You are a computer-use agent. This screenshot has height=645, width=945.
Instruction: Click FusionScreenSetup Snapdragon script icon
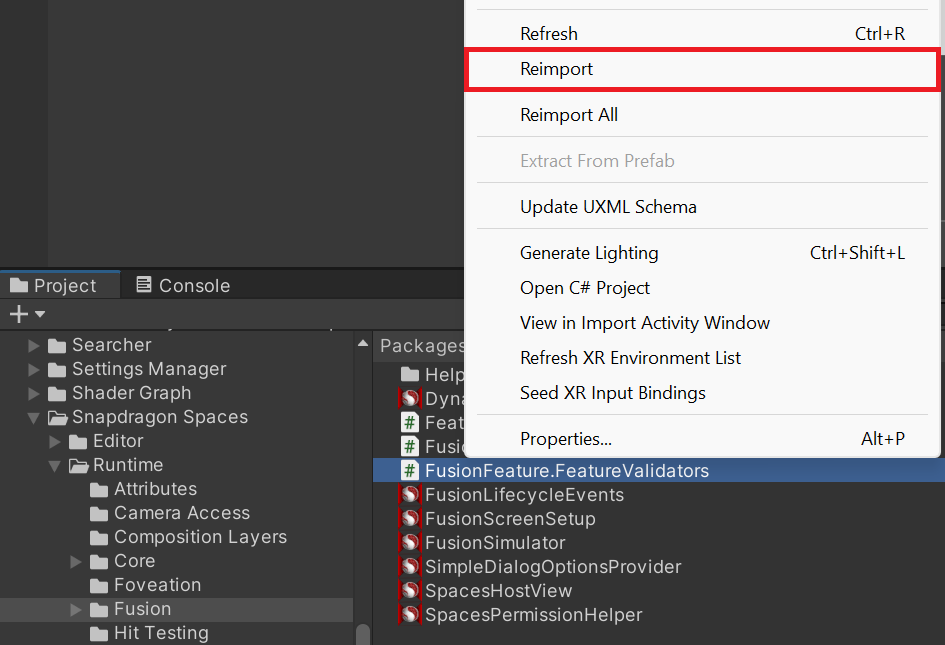click(410, 519)
